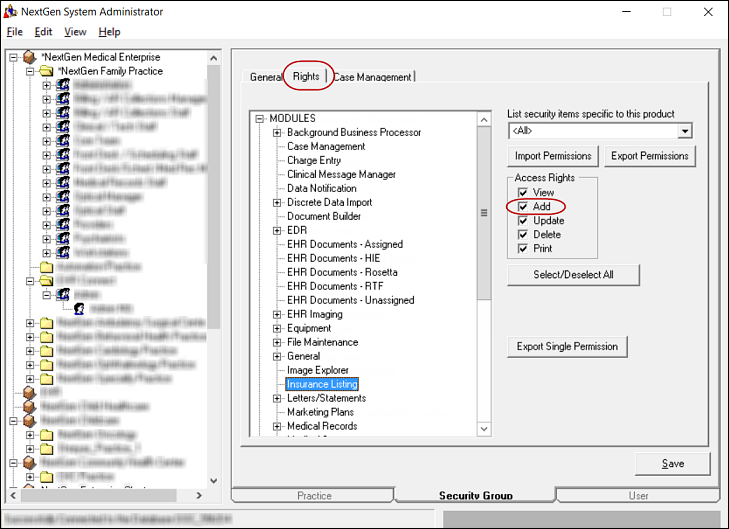
Task: Expand the File Maintenance module
Action: (x=277, y=343)
